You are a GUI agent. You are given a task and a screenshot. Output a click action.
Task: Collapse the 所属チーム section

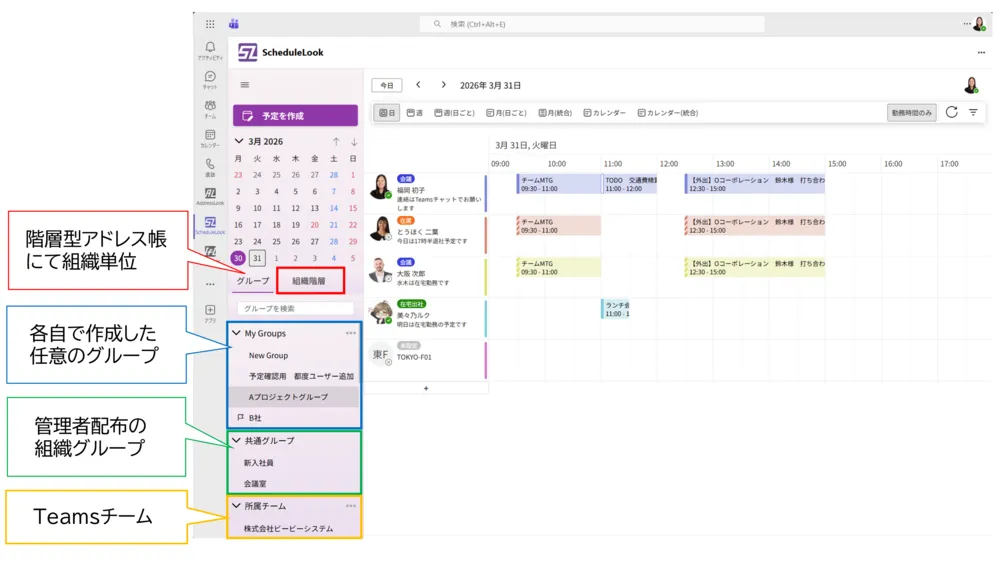point(237,506)
